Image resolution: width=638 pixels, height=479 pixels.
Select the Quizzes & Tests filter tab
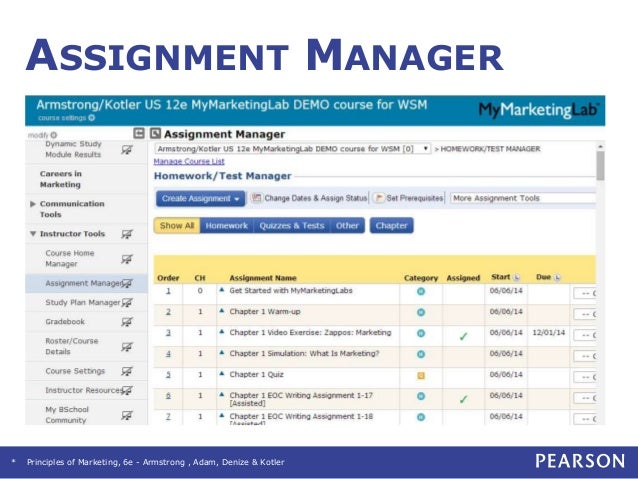(x=292, y=225)
